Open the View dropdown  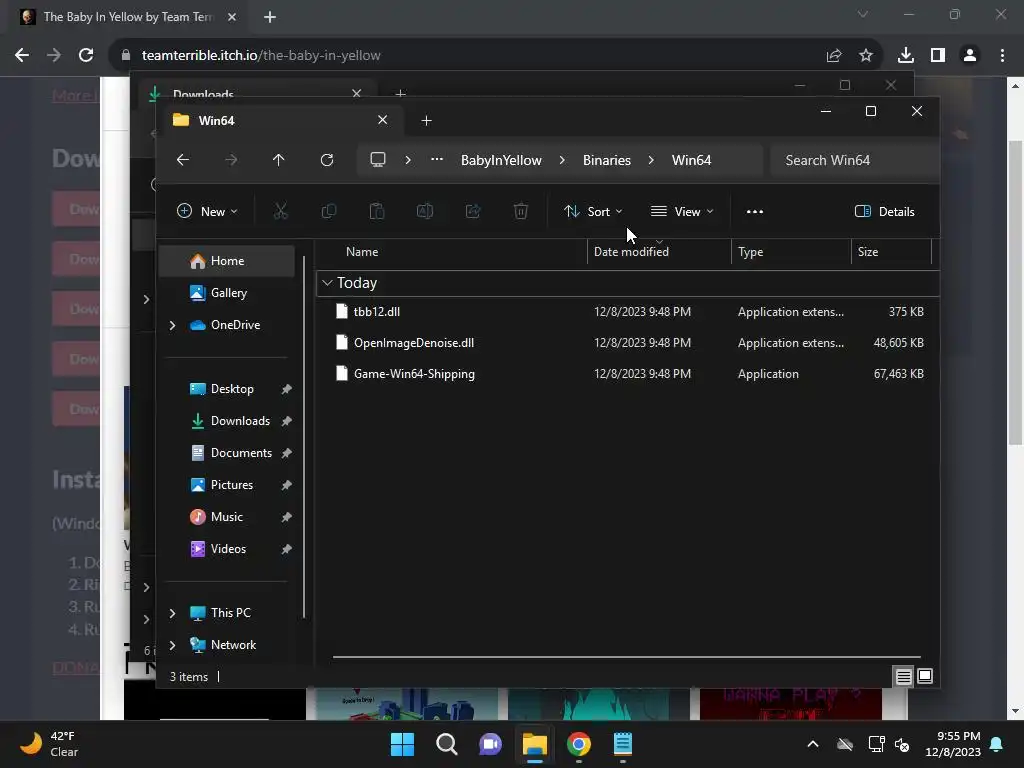[x=682, y=212]
